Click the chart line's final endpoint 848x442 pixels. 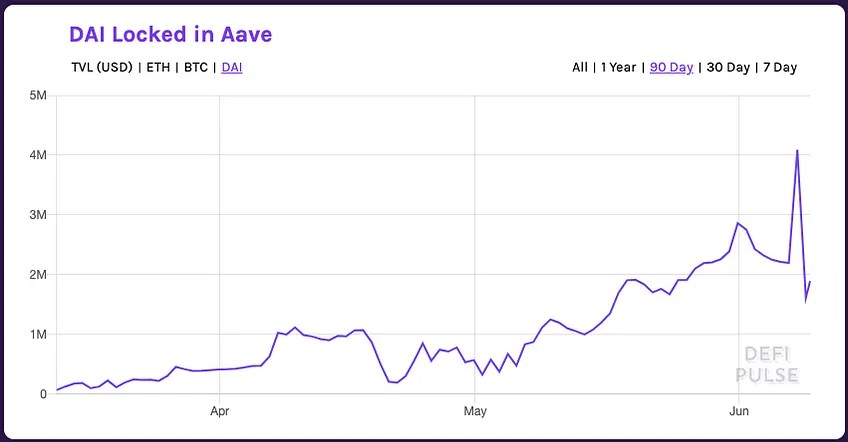(x=810, y=281)
